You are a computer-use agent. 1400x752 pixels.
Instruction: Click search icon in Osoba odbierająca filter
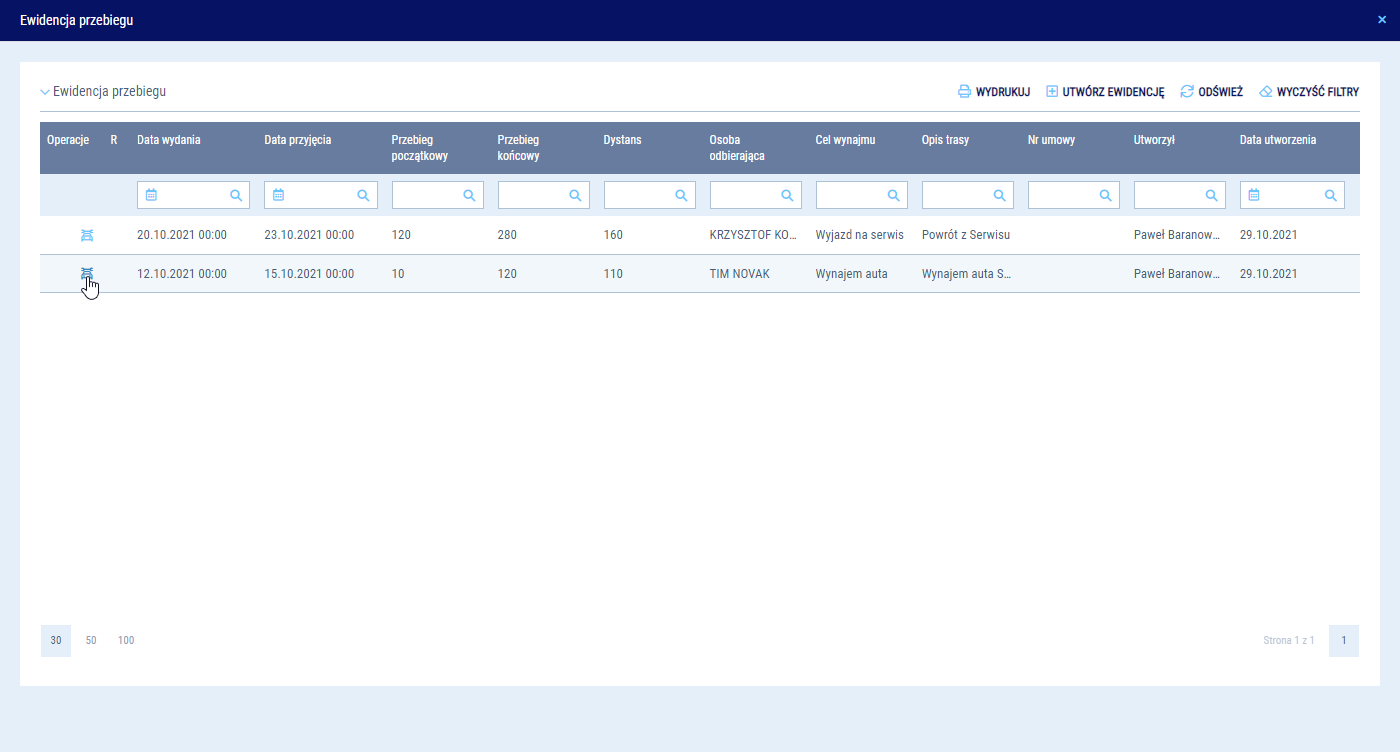787,196
